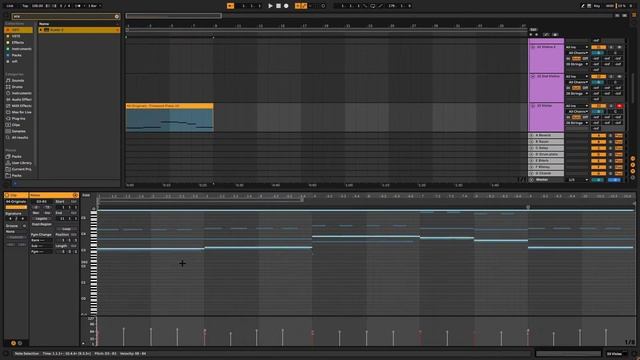Viewport: 640px width, 360px height.
Task: Click the arrangement Record button
Action: pyautogui.click(x=286, y=6)
